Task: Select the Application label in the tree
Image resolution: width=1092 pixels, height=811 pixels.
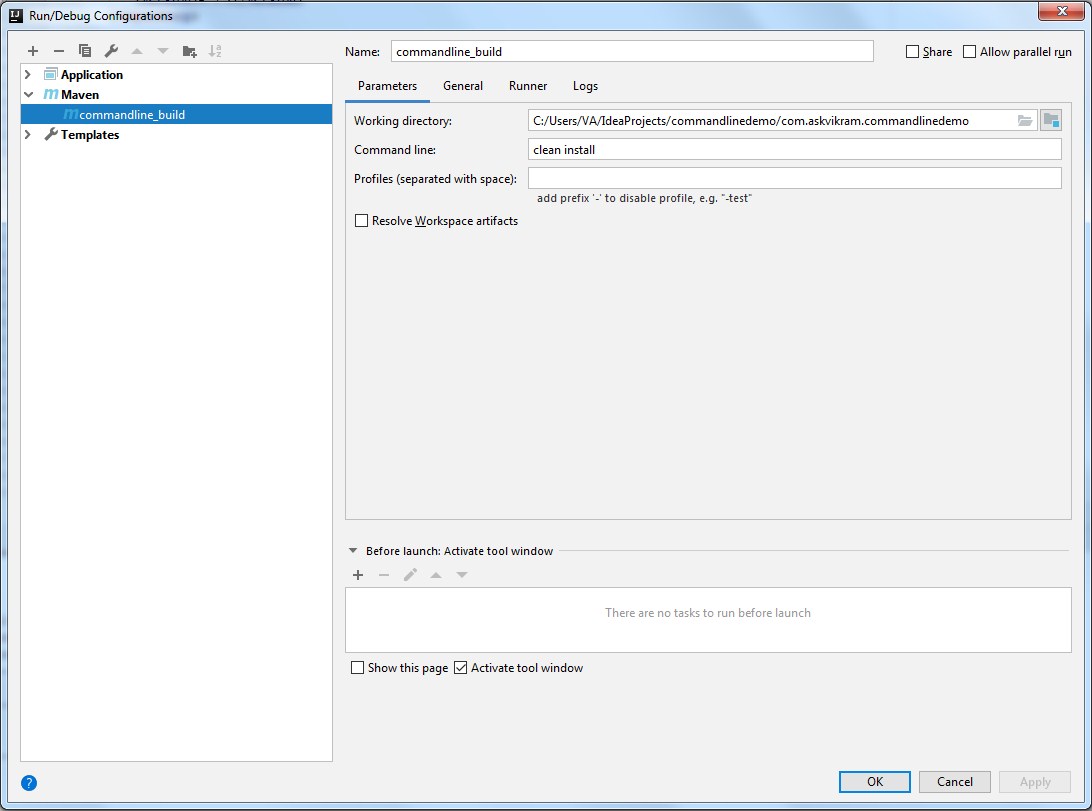Action: (92, 74)
